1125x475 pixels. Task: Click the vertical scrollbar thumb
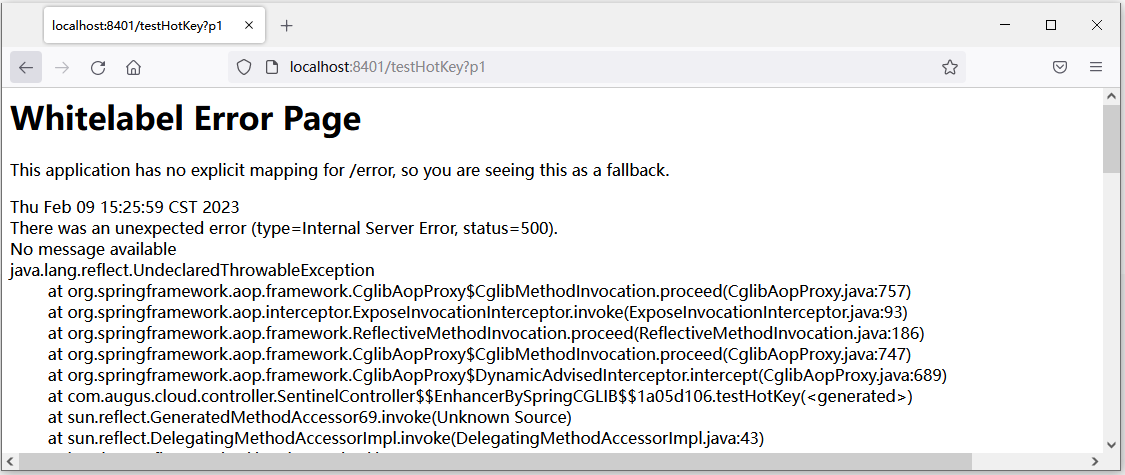[x=1111, y=138]
